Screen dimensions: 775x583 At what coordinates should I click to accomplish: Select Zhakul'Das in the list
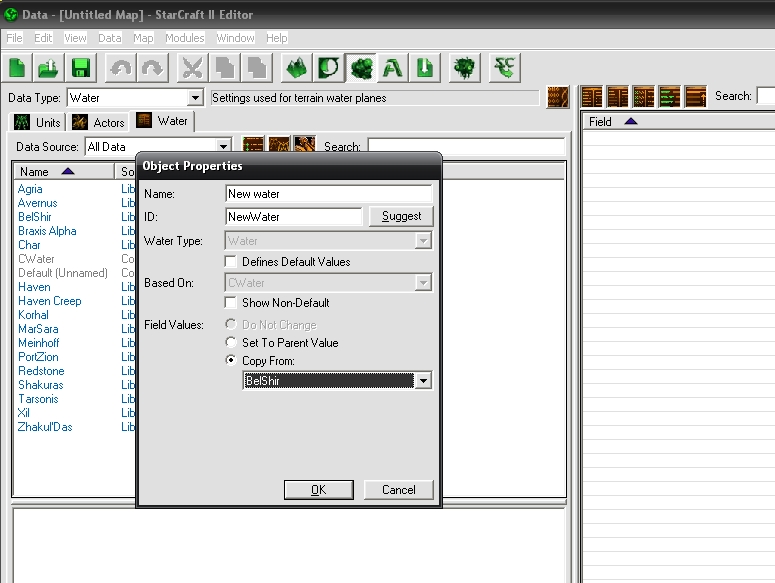click(x=45, y=427)
